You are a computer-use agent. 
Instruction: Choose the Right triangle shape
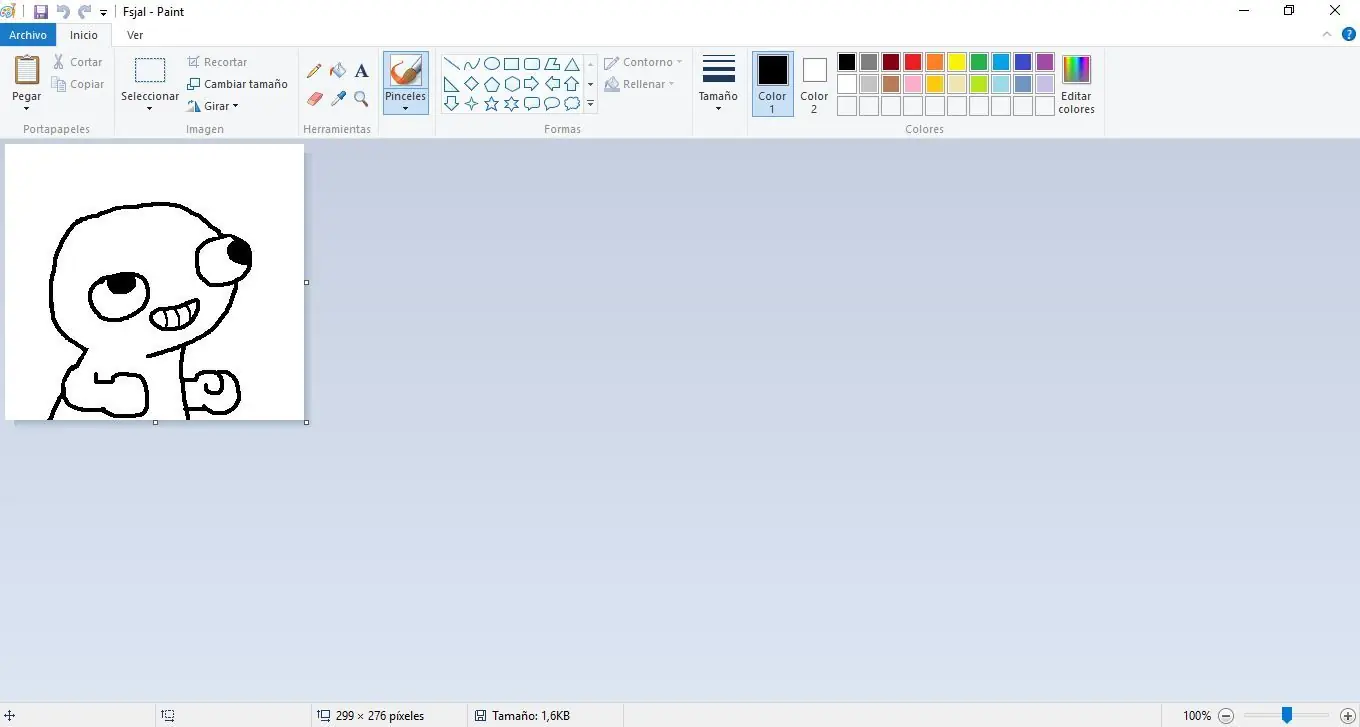(x=452, y=84)
